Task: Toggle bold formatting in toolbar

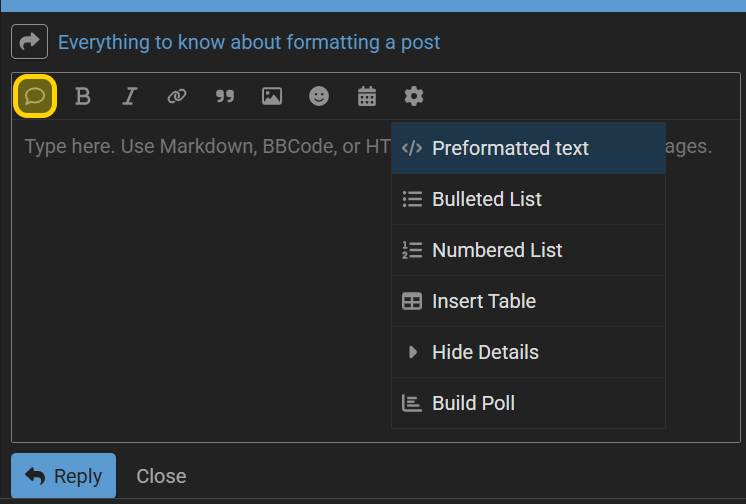Action: coord(82,96)
